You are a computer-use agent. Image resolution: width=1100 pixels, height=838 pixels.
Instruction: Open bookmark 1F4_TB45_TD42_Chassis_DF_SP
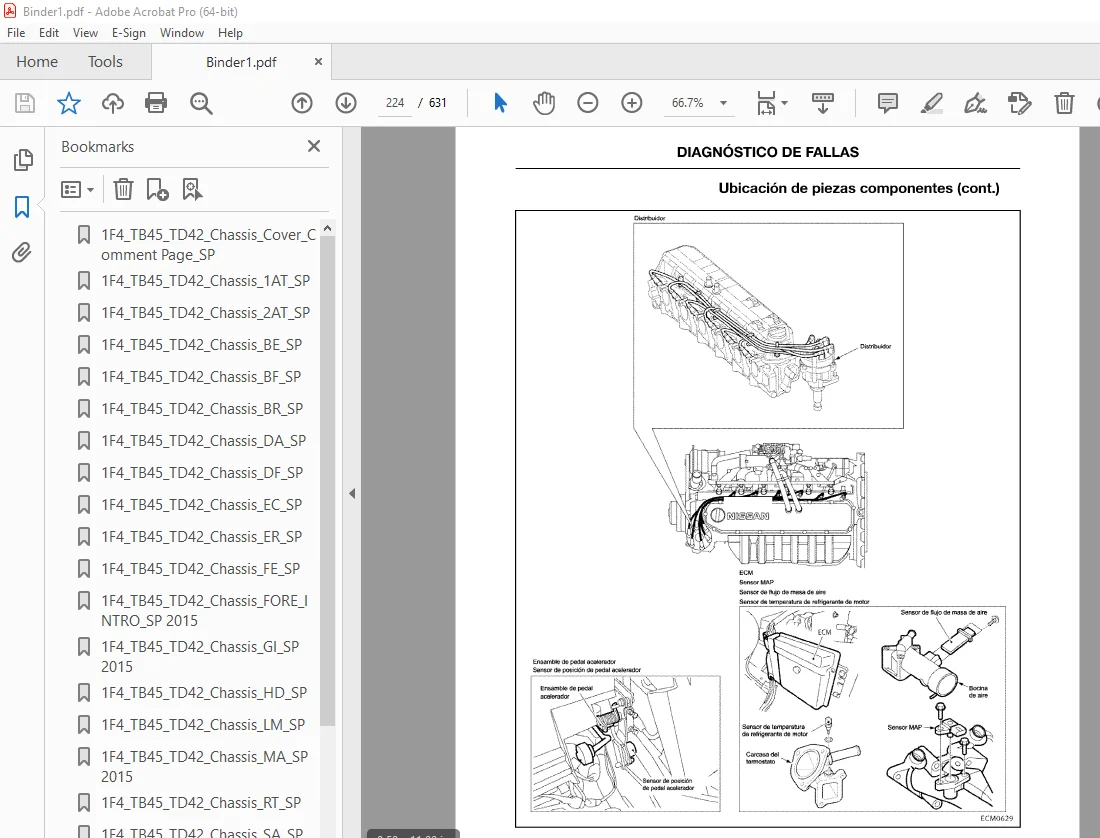(x=202, y=473)
